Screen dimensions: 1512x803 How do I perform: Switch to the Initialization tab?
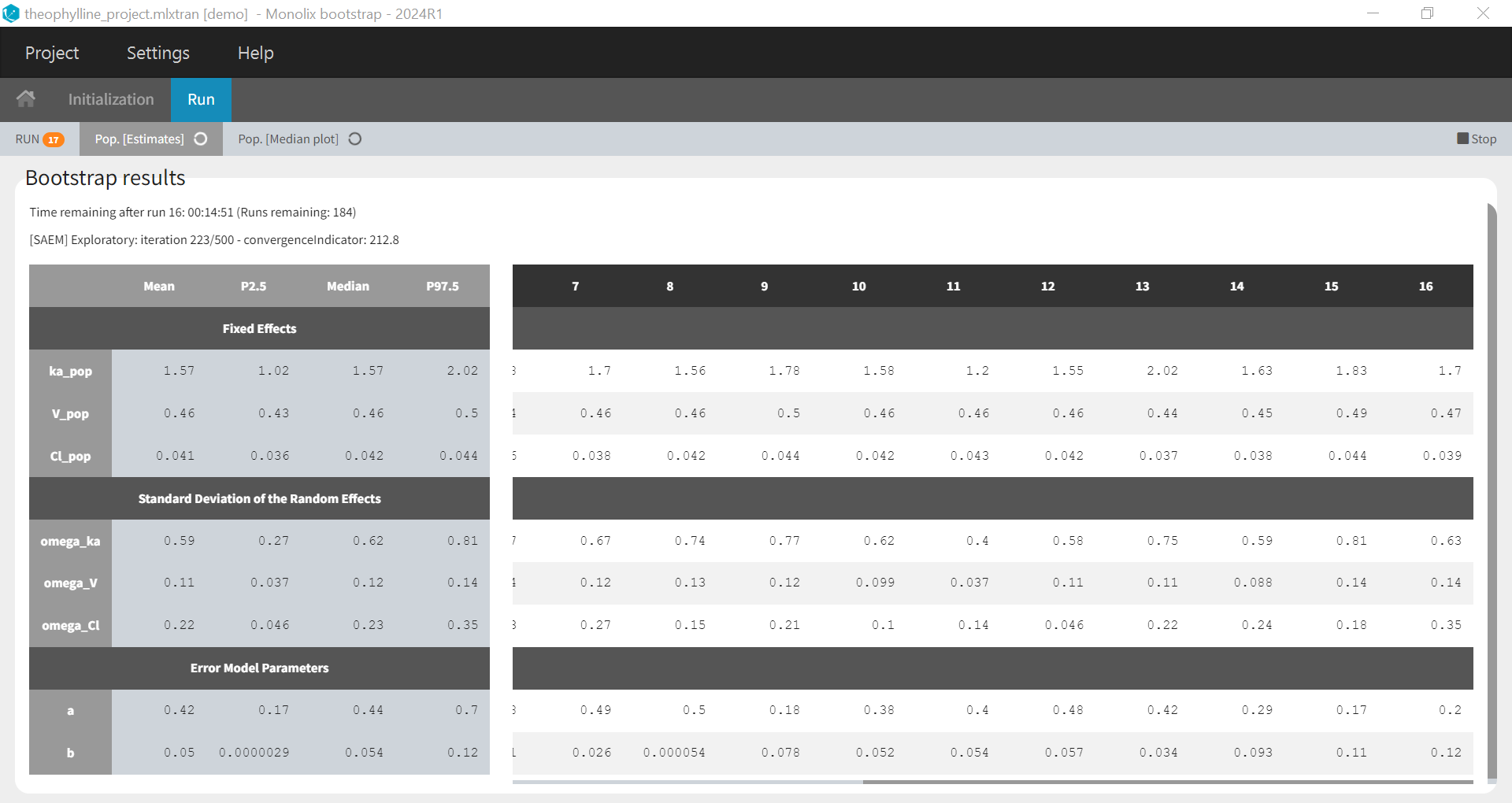click(111, 99)
